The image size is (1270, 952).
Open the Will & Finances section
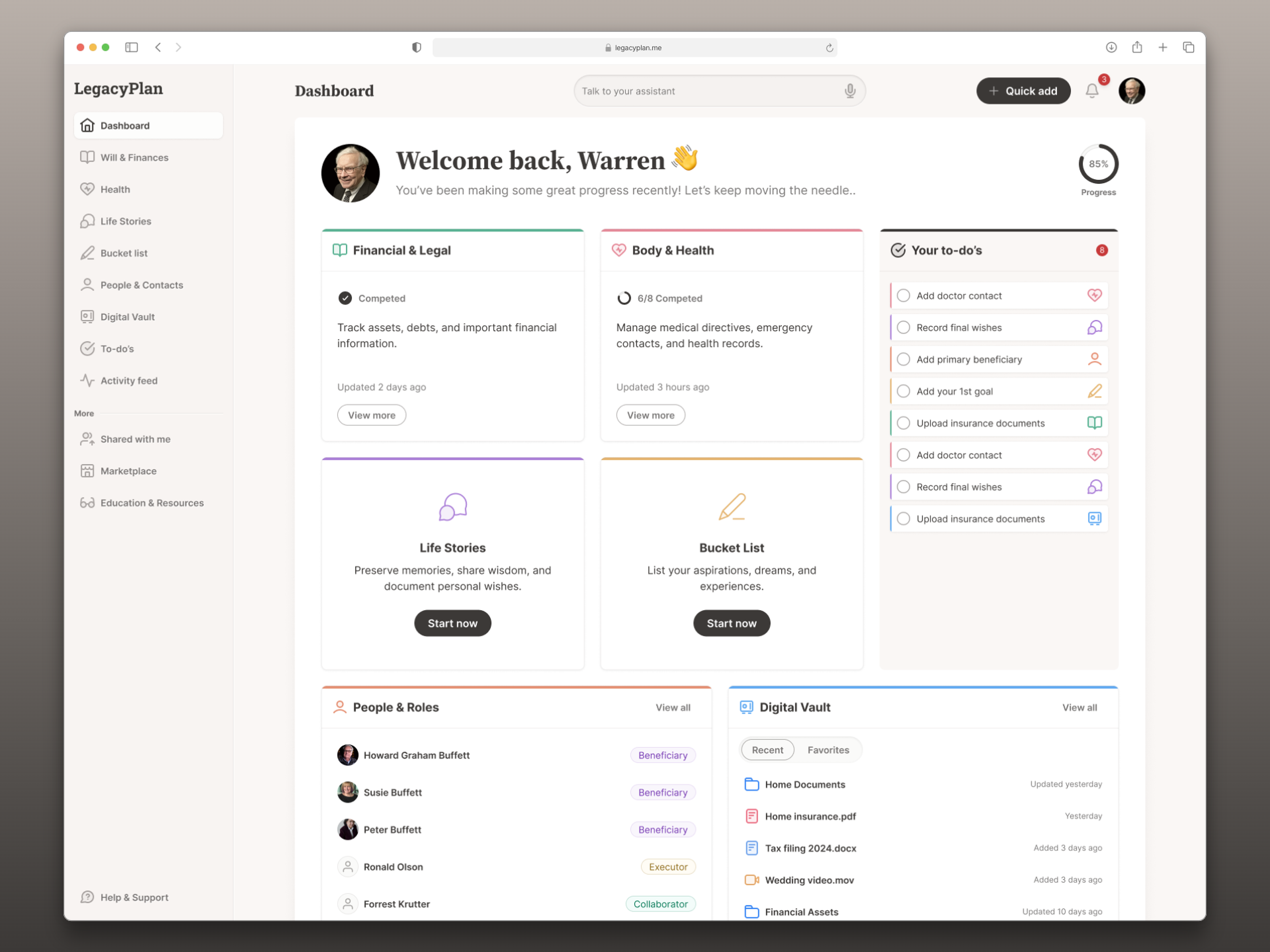[x=134, y=157]
